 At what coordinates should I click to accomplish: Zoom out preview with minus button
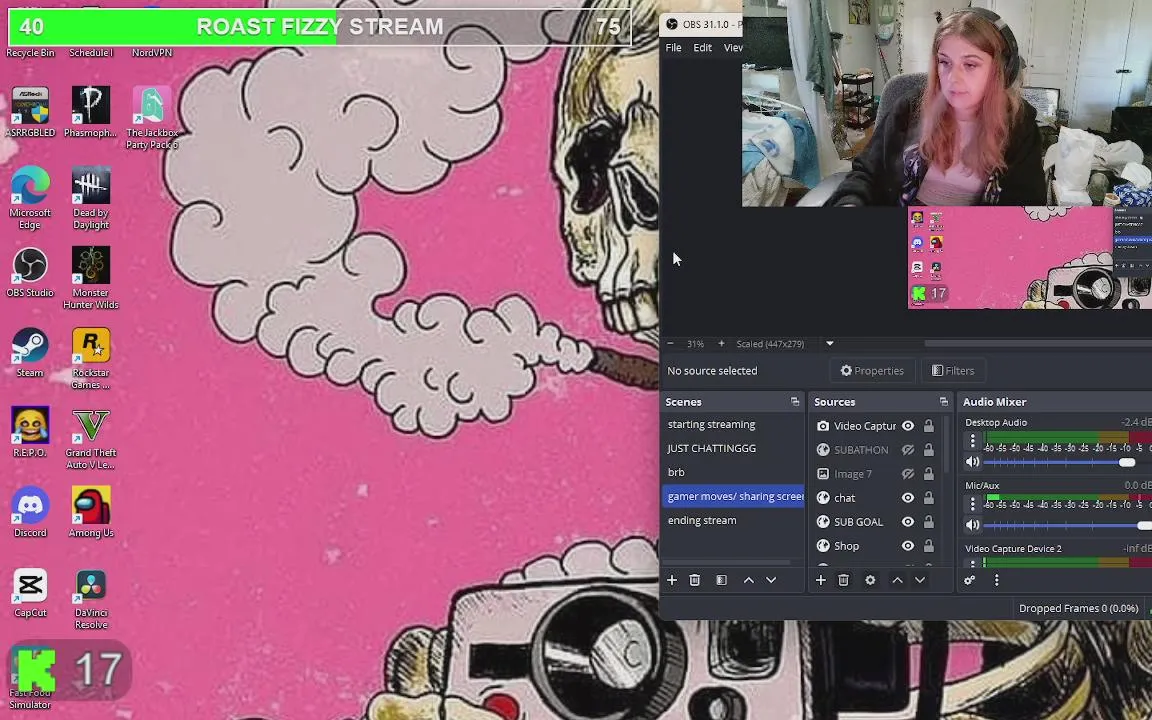670,344
